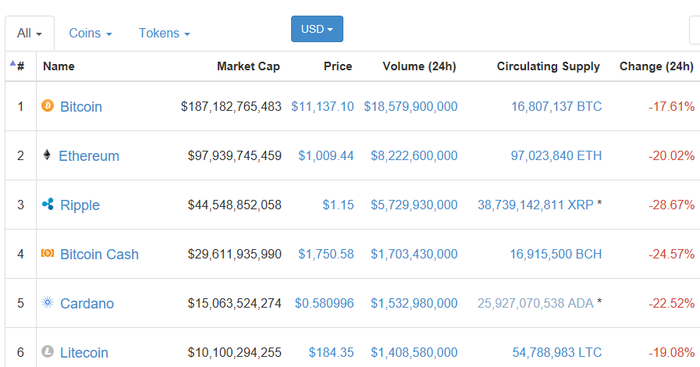Click the Bitcoin coin logo icon
Viewport: 700px width, 367px height.
tap(47, 106)
